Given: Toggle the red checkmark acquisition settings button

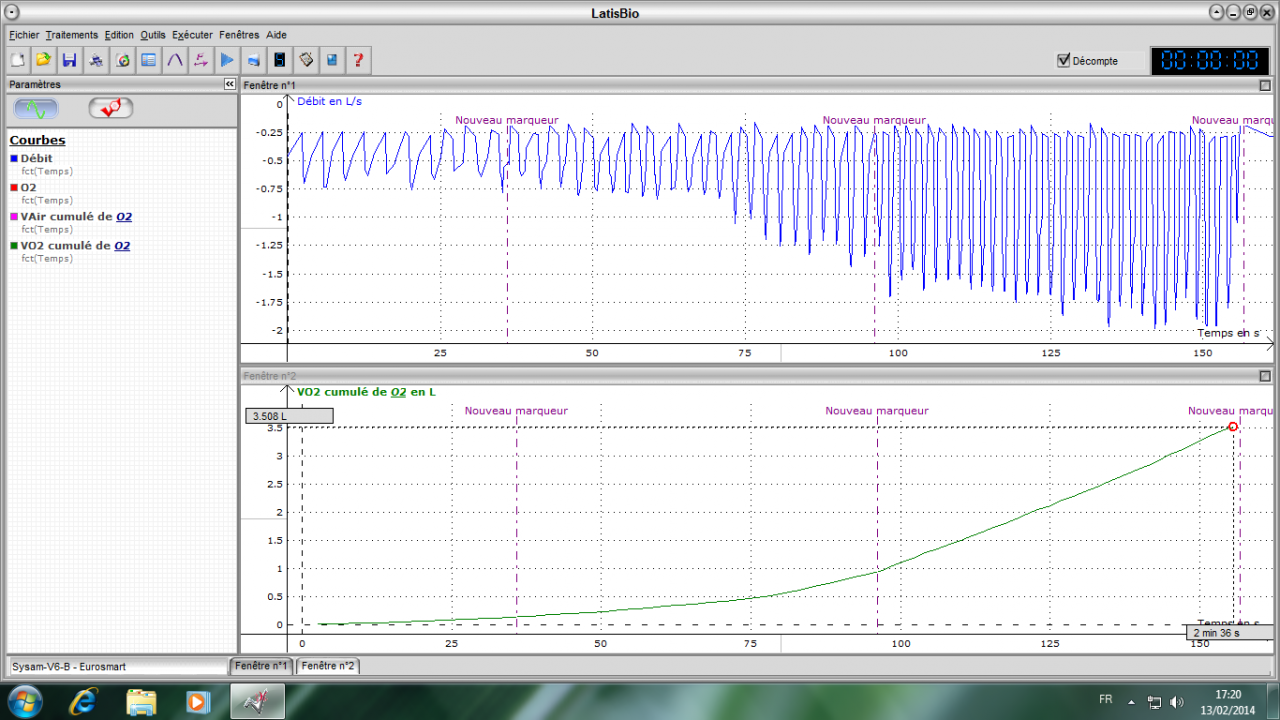Looking at the screenshot, I should coord(110,108).
